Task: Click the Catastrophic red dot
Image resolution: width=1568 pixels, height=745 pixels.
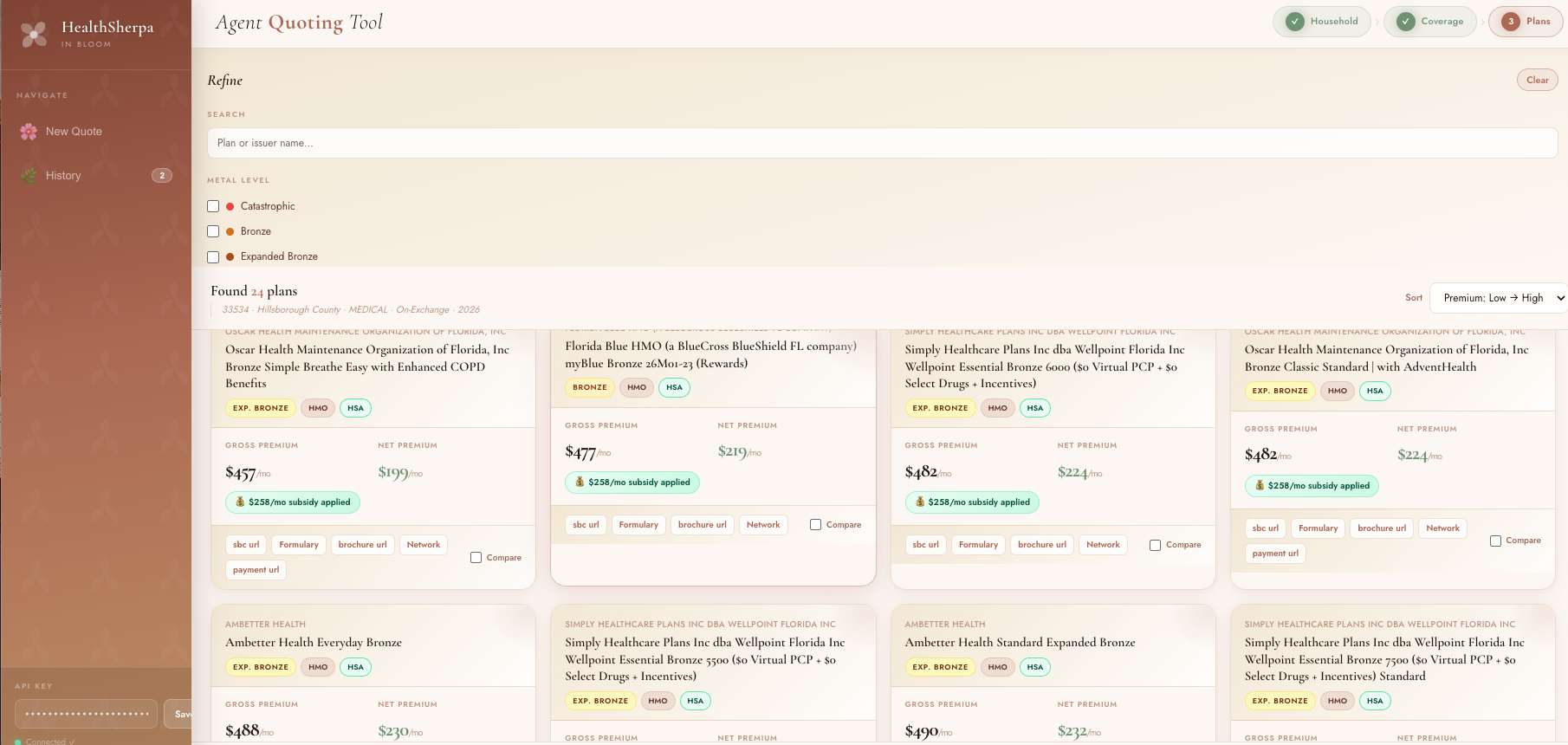Action: click(x=230, y=206)
